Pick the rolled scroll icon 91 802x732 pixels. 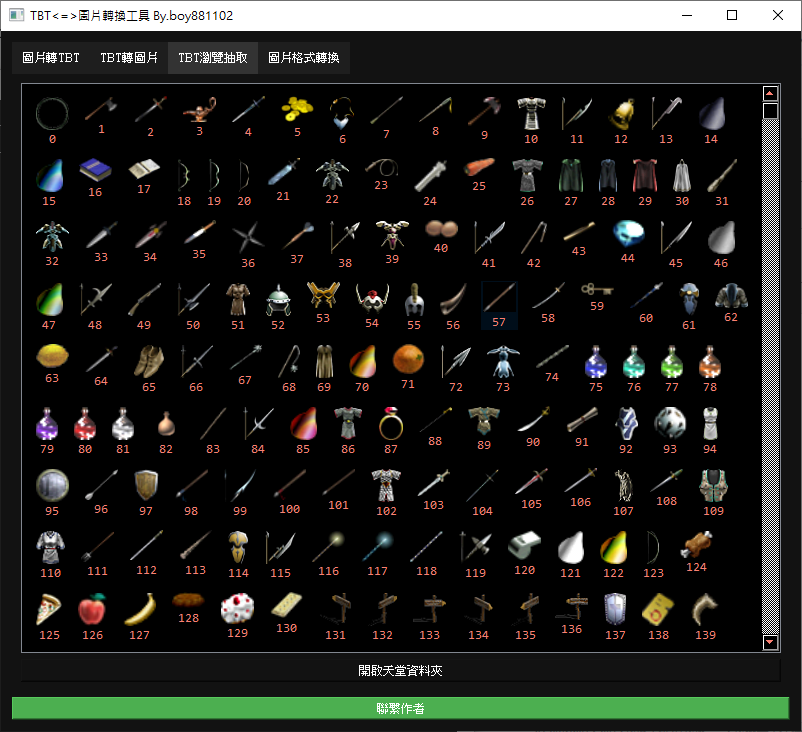pos(582,419)
